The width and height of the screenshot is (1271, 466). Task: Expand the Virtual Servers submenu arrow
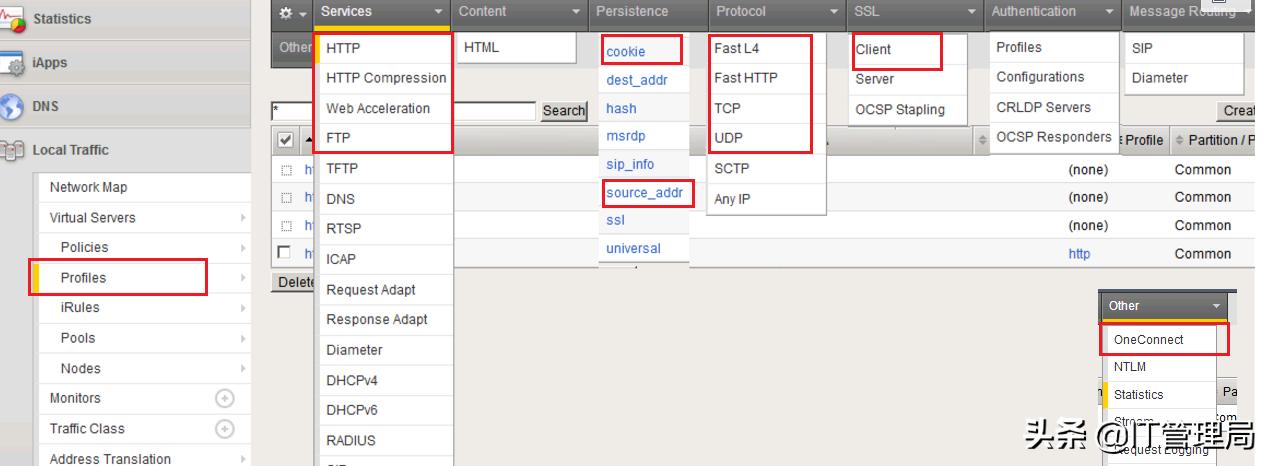click(x=242, y=218)
